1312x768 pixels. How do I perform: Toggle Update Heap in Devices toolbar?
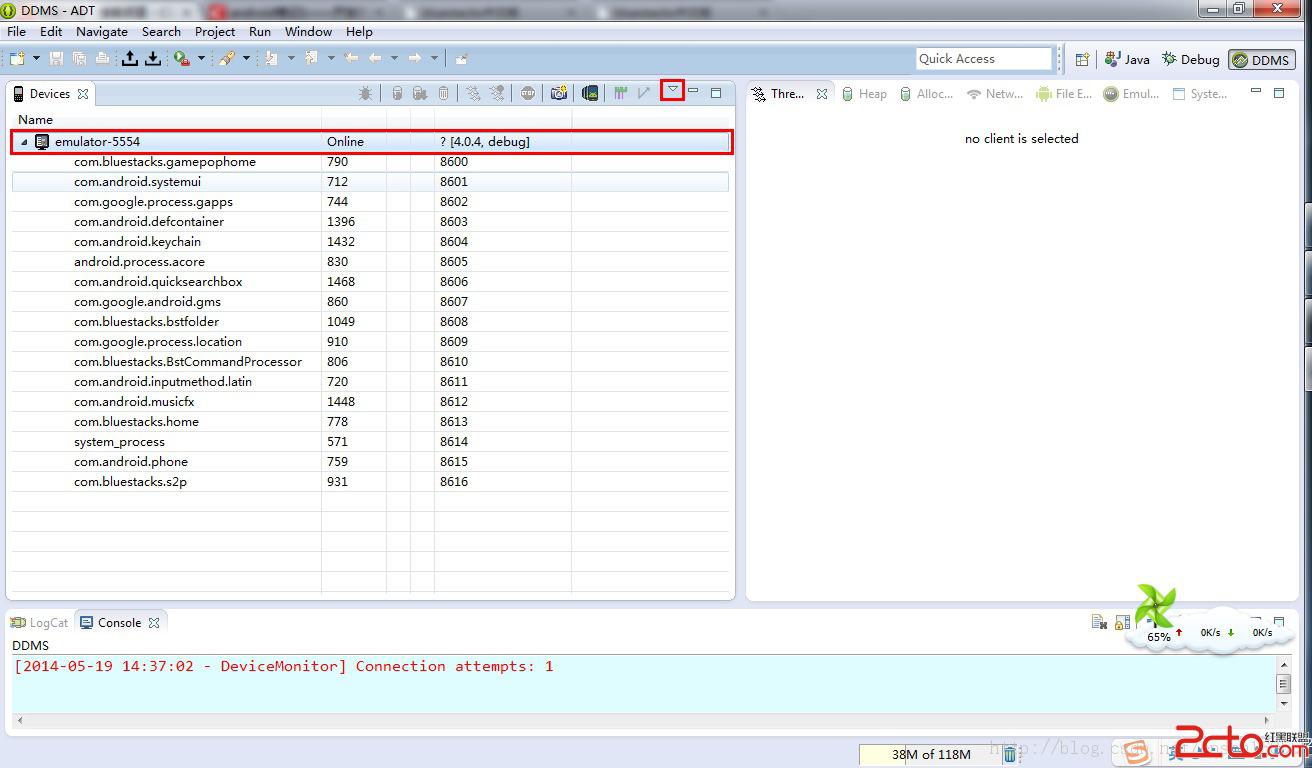coord(397,93)
